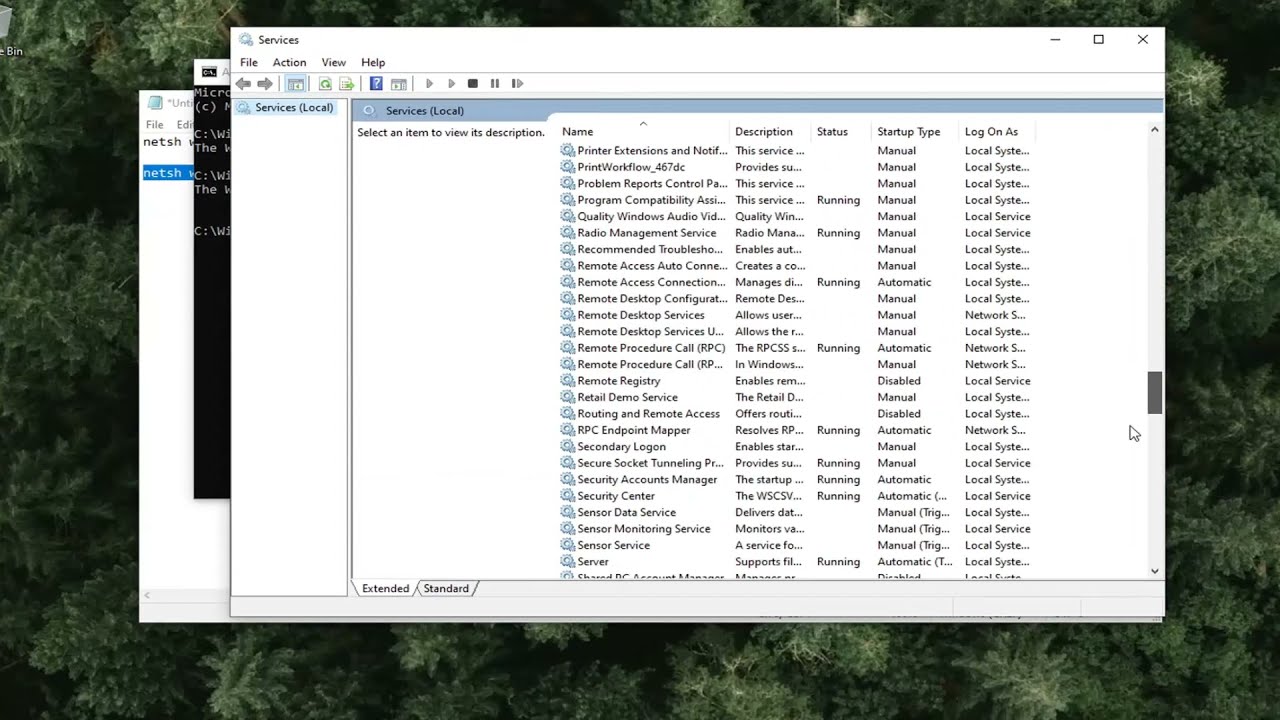
Task: Open the Notepad window's File menu
Action: coord(154,125)
